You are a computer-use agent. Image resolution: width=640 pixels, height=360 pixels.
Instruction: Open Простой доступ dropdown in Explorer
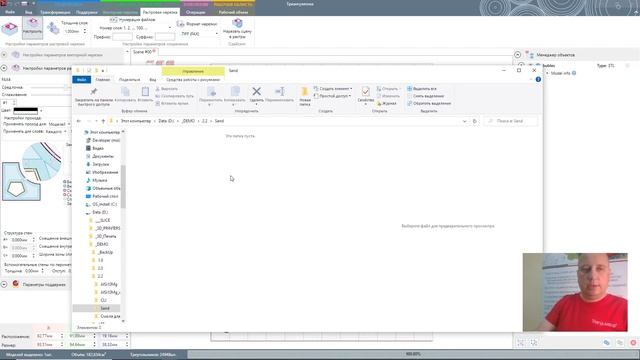tap(332, 96)
